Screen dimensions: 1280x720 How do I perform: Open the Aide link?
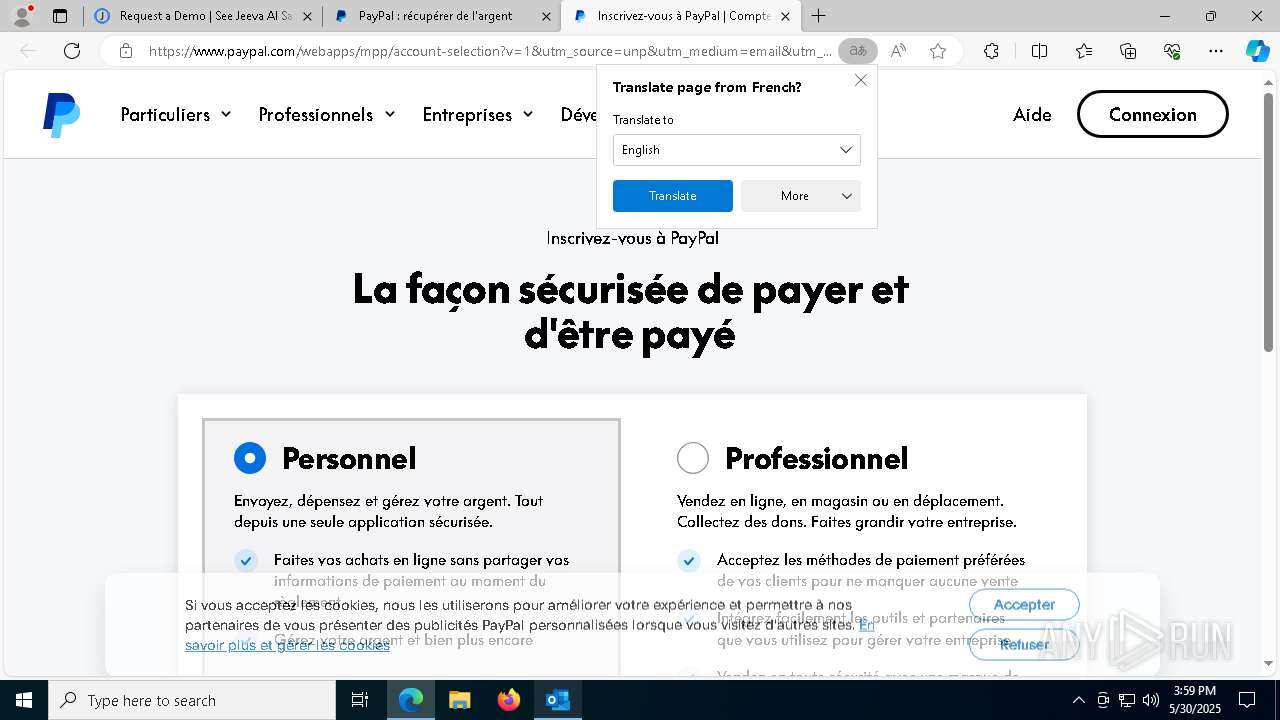[x=1032, y=114]
